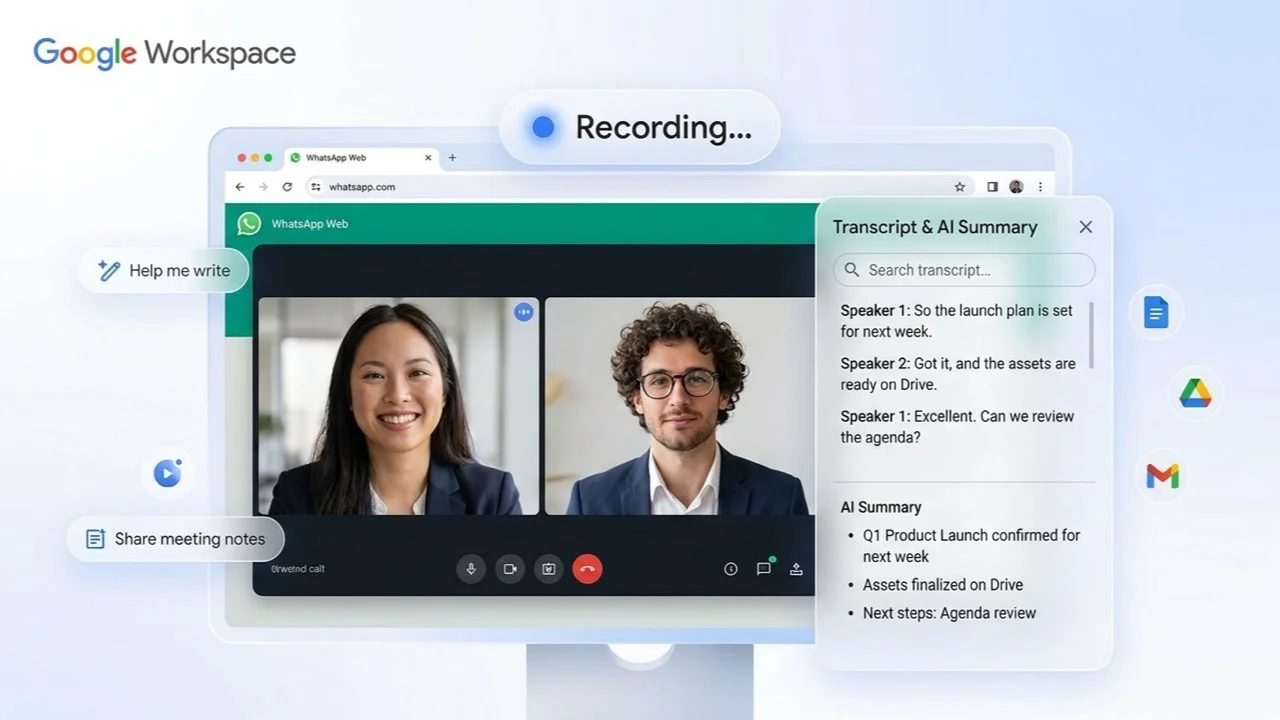End the call with the red button
This screenshot has width=1280, height=720.
pyautogui.click(x=587, y=569)
